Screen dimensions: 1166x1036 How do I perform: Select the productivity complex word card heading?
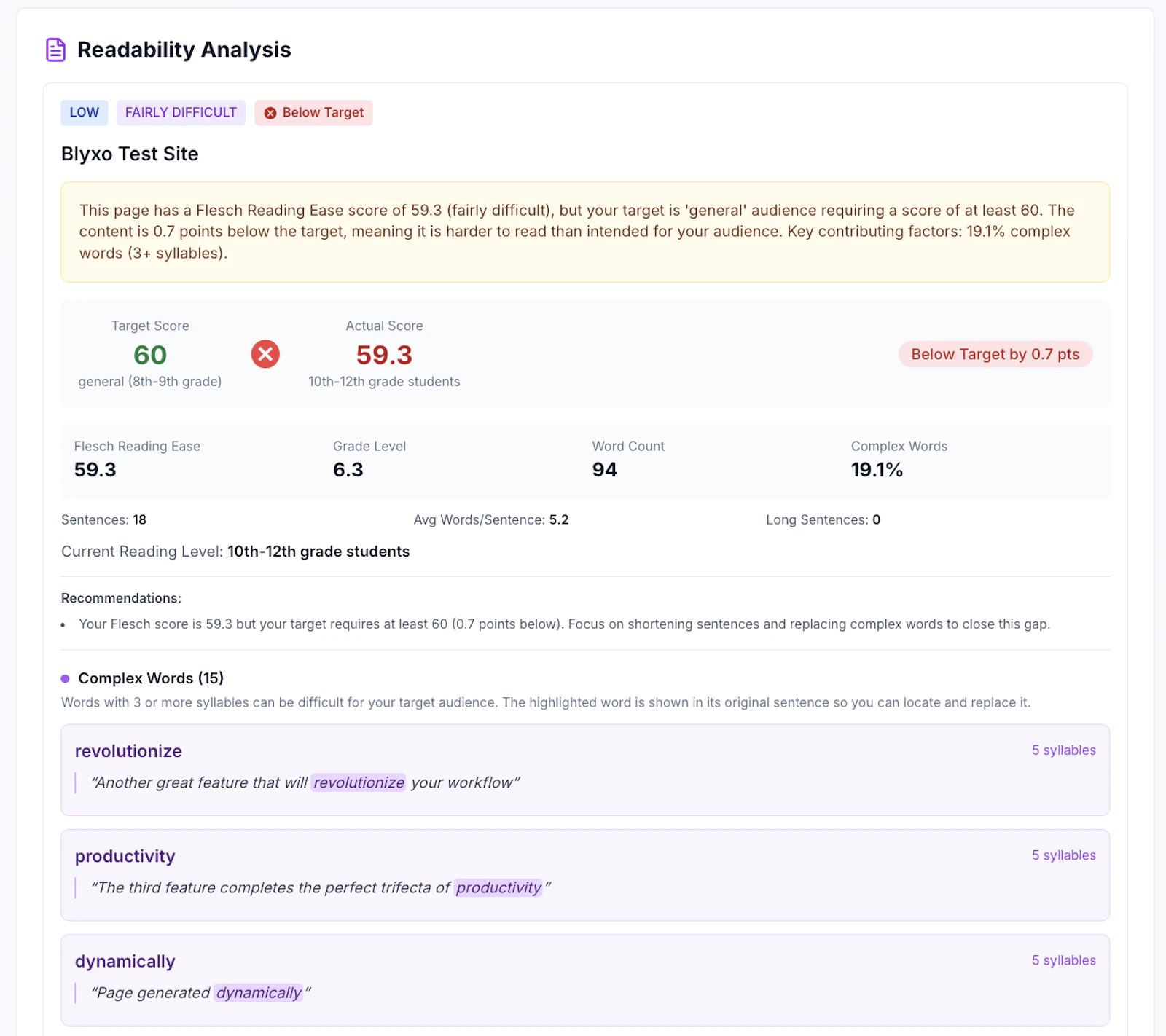(x=125, y=856)
